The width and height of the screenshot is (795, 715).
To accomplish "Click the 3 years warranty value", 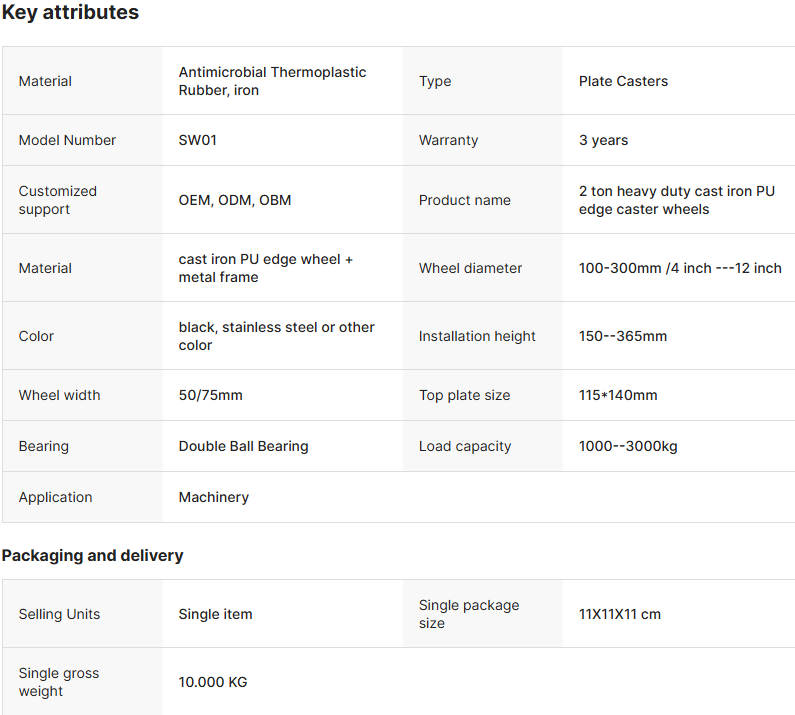I will tap(603, 140).
